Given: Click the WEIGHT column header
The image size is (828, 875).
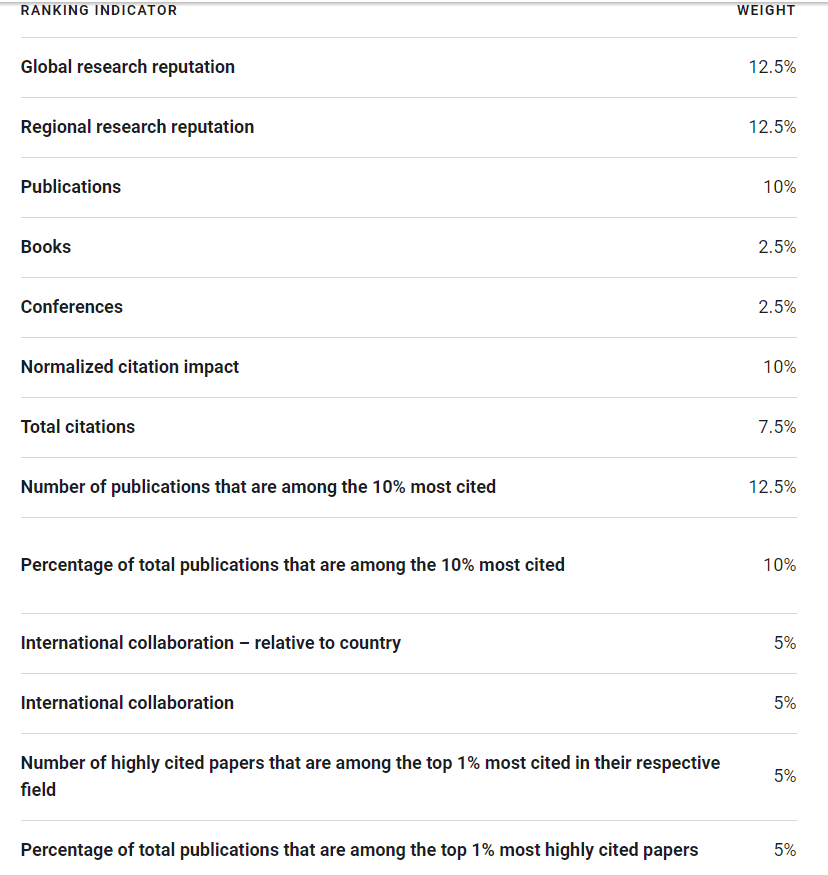Looking at the screenshot, I should coord(766,11).
